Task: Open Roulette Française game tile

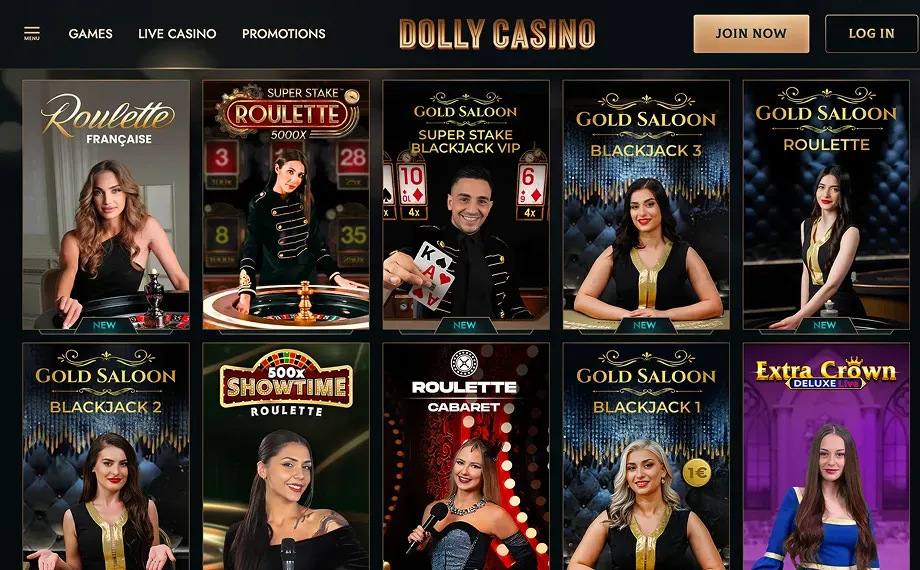Action: tap(106, 205)
